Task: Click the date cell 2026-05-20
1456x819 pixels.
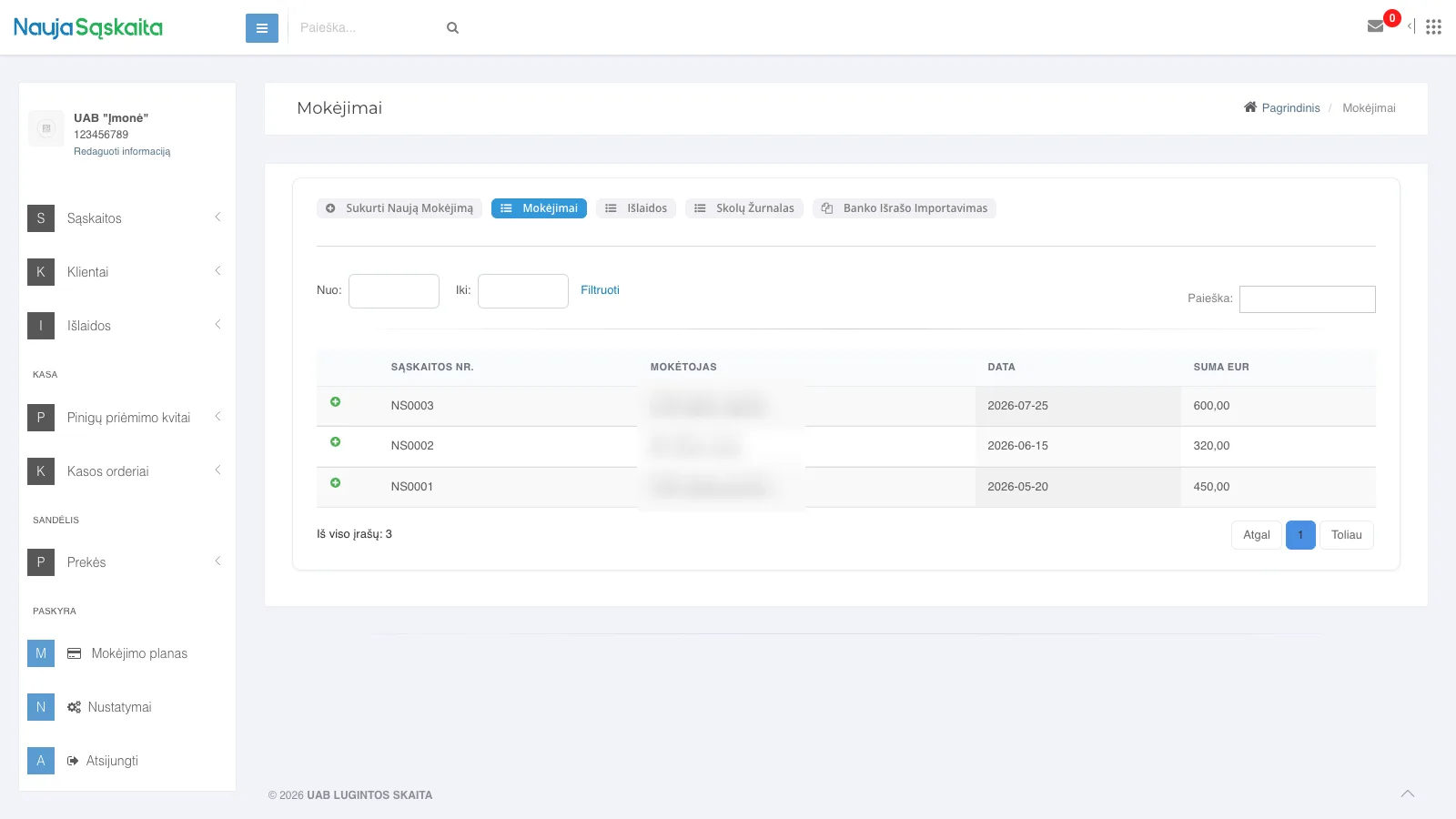Action: [1017, 487]
